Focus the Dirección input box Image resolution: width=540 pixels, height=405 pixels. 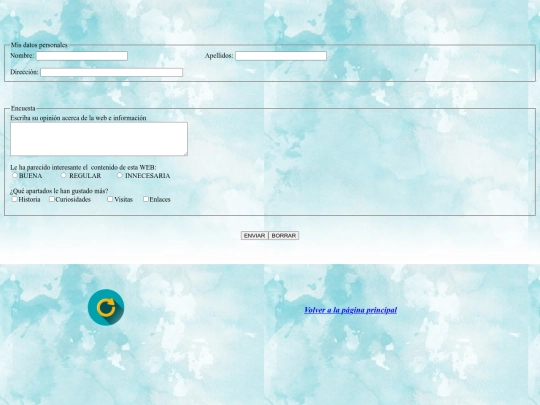pos(112,72)
